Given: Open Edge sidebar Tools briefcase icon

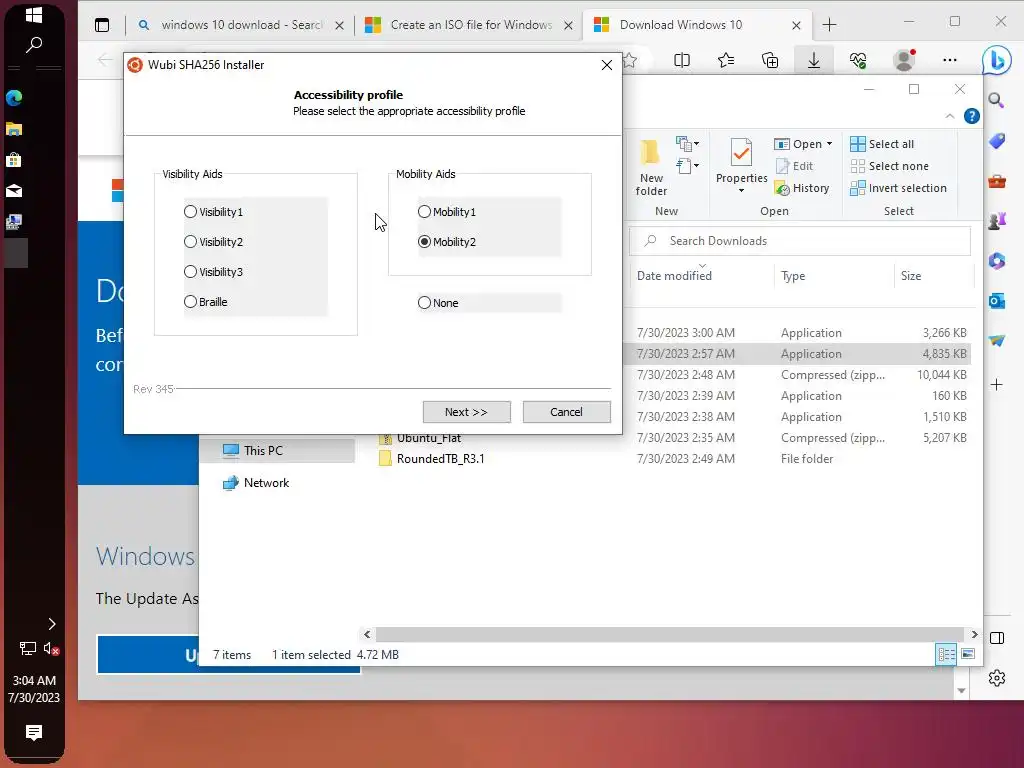Looking at the screenshot, I should pos(997,181).
